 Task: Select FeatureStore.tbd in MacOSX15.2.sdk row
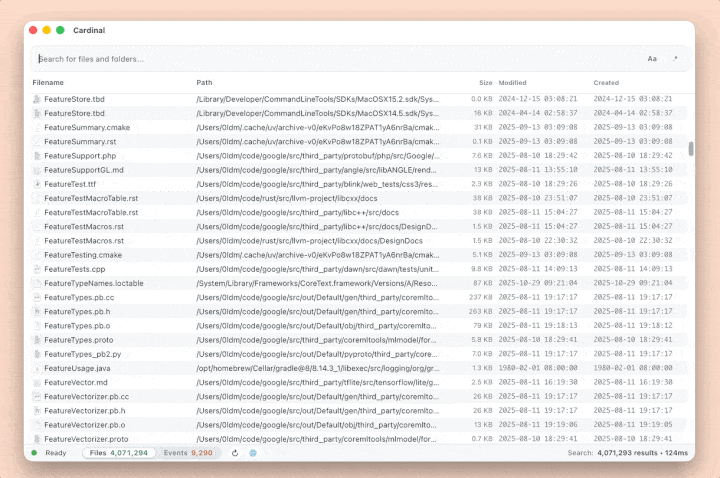[74, 99]
